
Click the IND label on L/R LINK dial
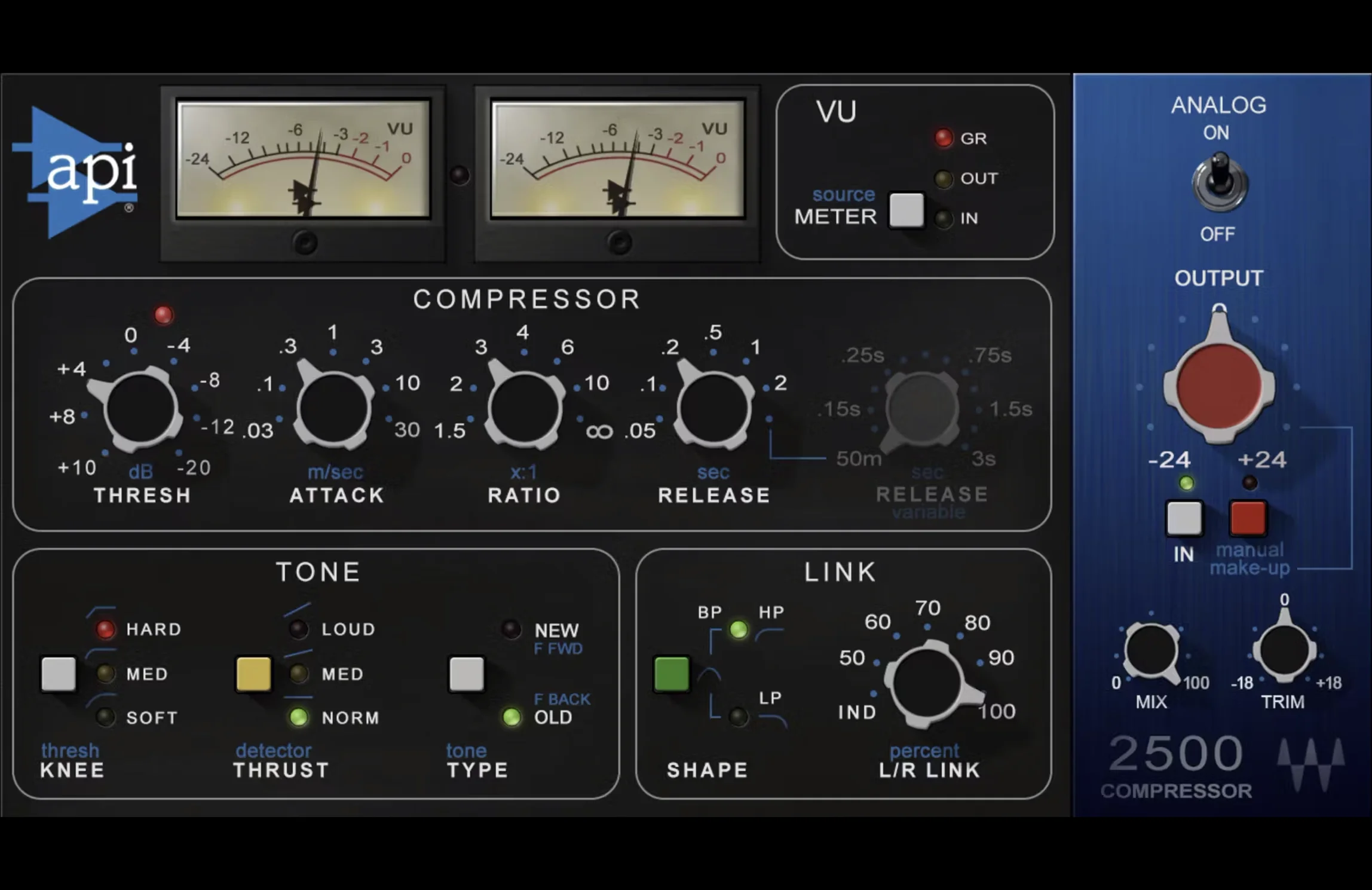(x=857, y=712)
